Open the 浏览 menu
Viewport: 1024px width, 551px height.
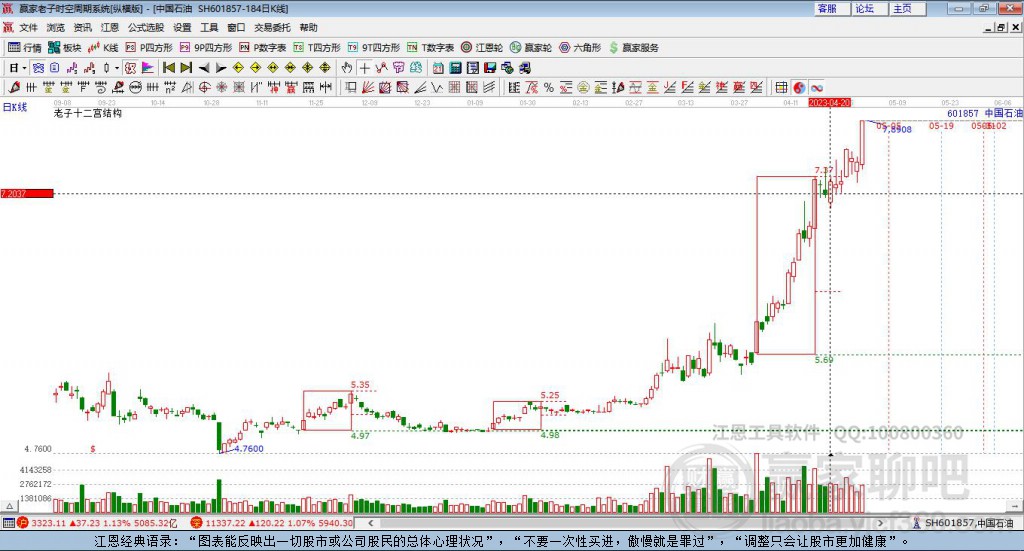point(56,27)
